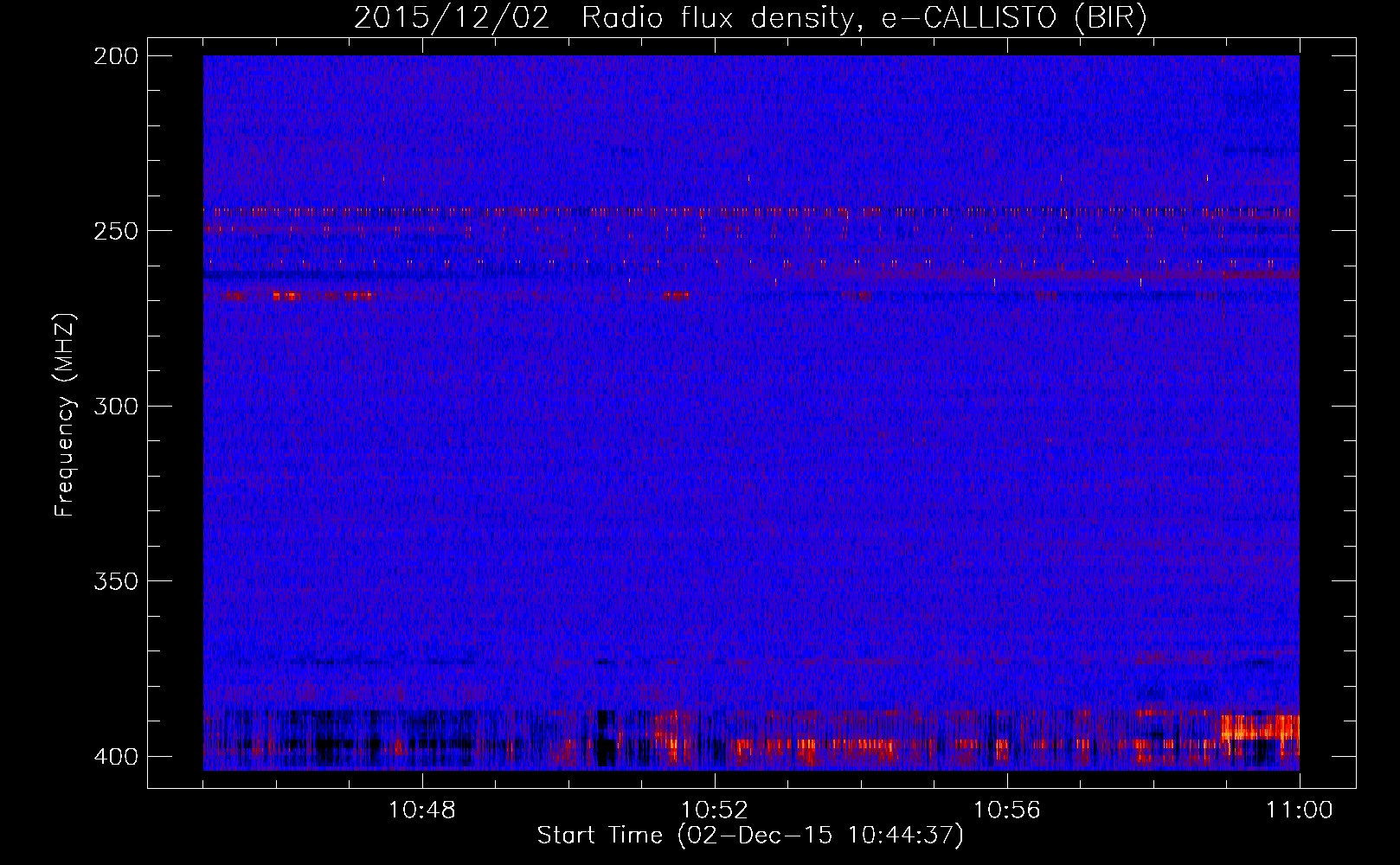
Task: Select the date "2015/12/02" in the title
Action: (452, 18)
